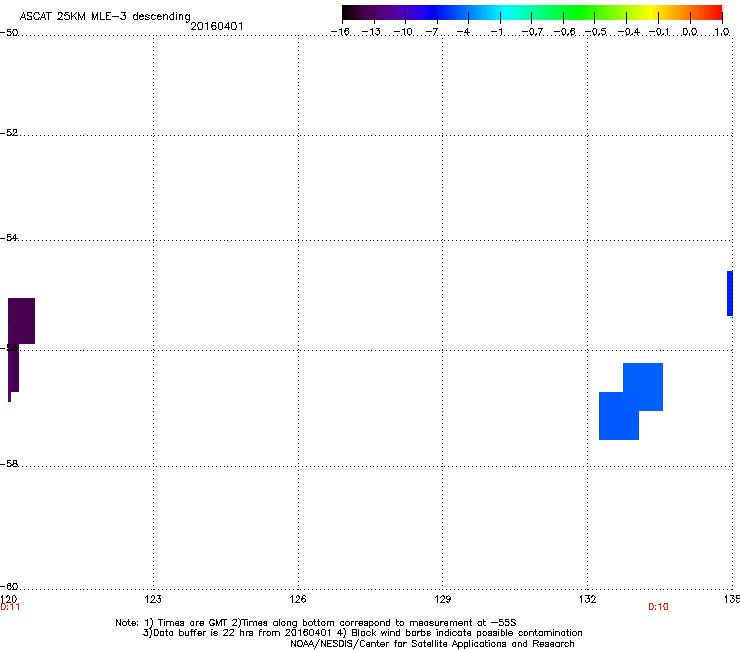This screenshot has width=740, height=650.
Task: Click the -0.5 colorbar label
Action: (x=596, y=32)
